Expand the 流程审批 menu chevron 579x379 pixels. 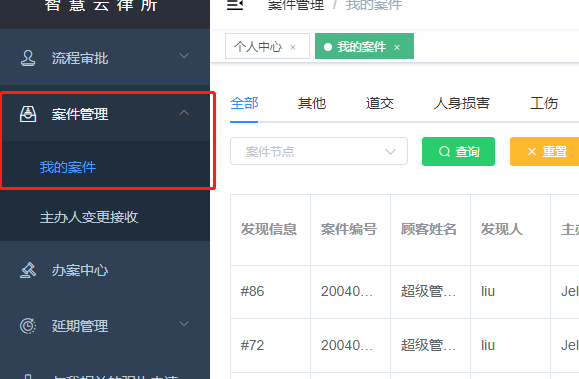click(x=184, y=56)
